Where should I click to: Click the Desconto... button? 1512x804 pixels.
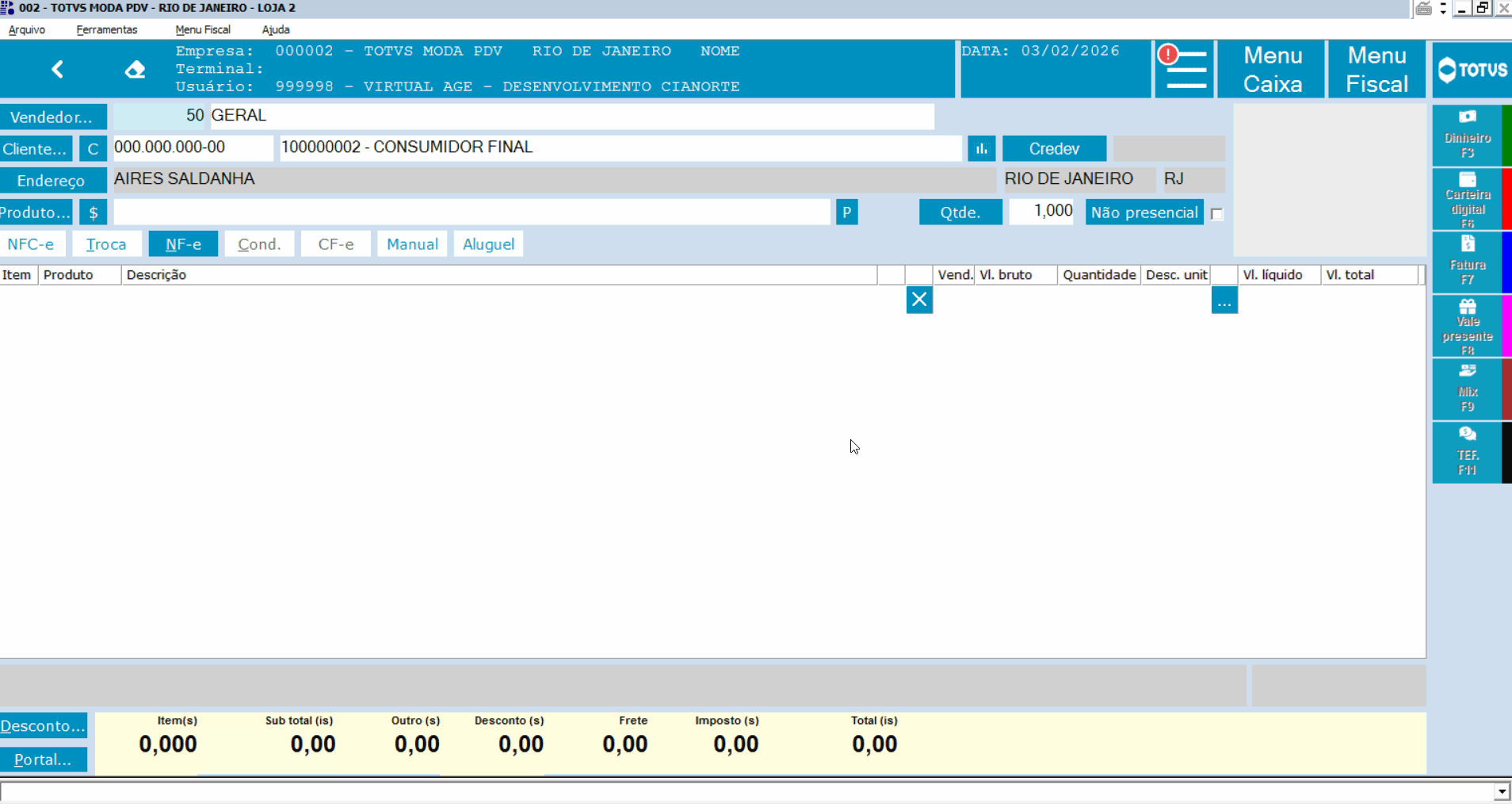(x=44, y=726)
